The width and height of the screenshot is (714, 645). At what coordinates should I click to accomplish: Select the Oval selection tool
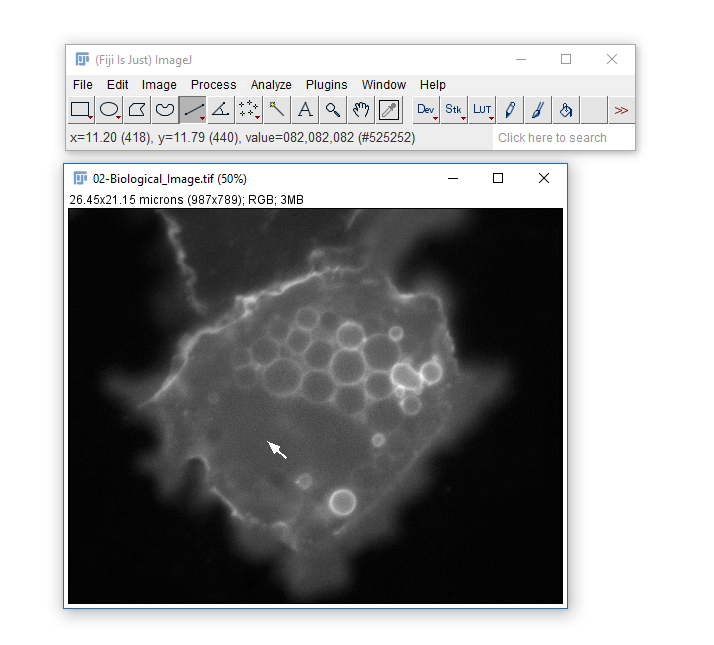pyautogui.click(x=109, y=109)
